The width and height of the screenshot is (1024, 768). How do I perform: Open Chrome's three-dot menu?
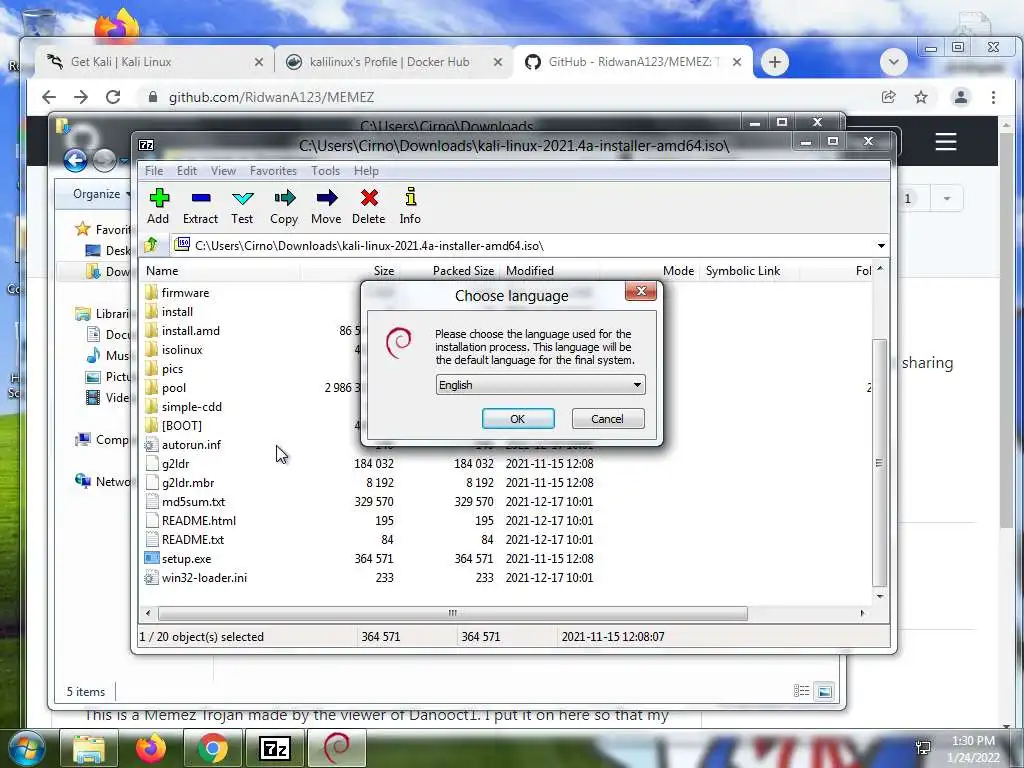point(993,97)
